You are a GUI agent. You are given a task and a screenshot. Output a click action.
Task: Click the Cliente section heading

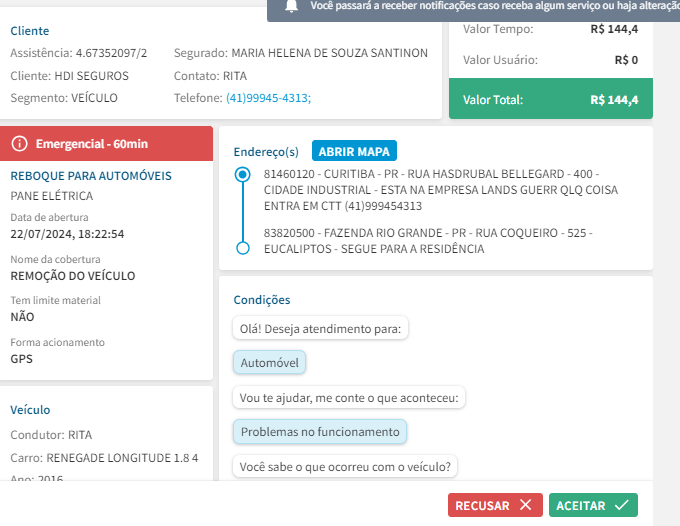pos(30,31)
